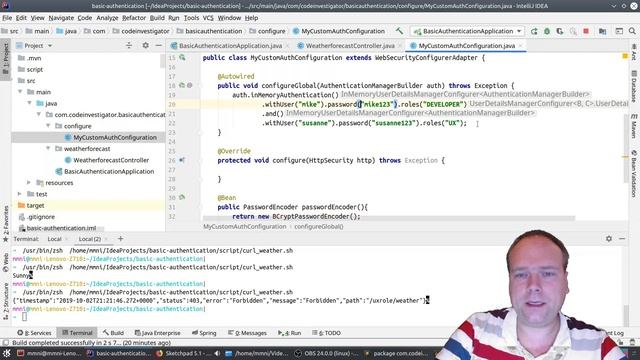Click gutter icon on line 15
The image size is (640, 360).
coord(182,58)
